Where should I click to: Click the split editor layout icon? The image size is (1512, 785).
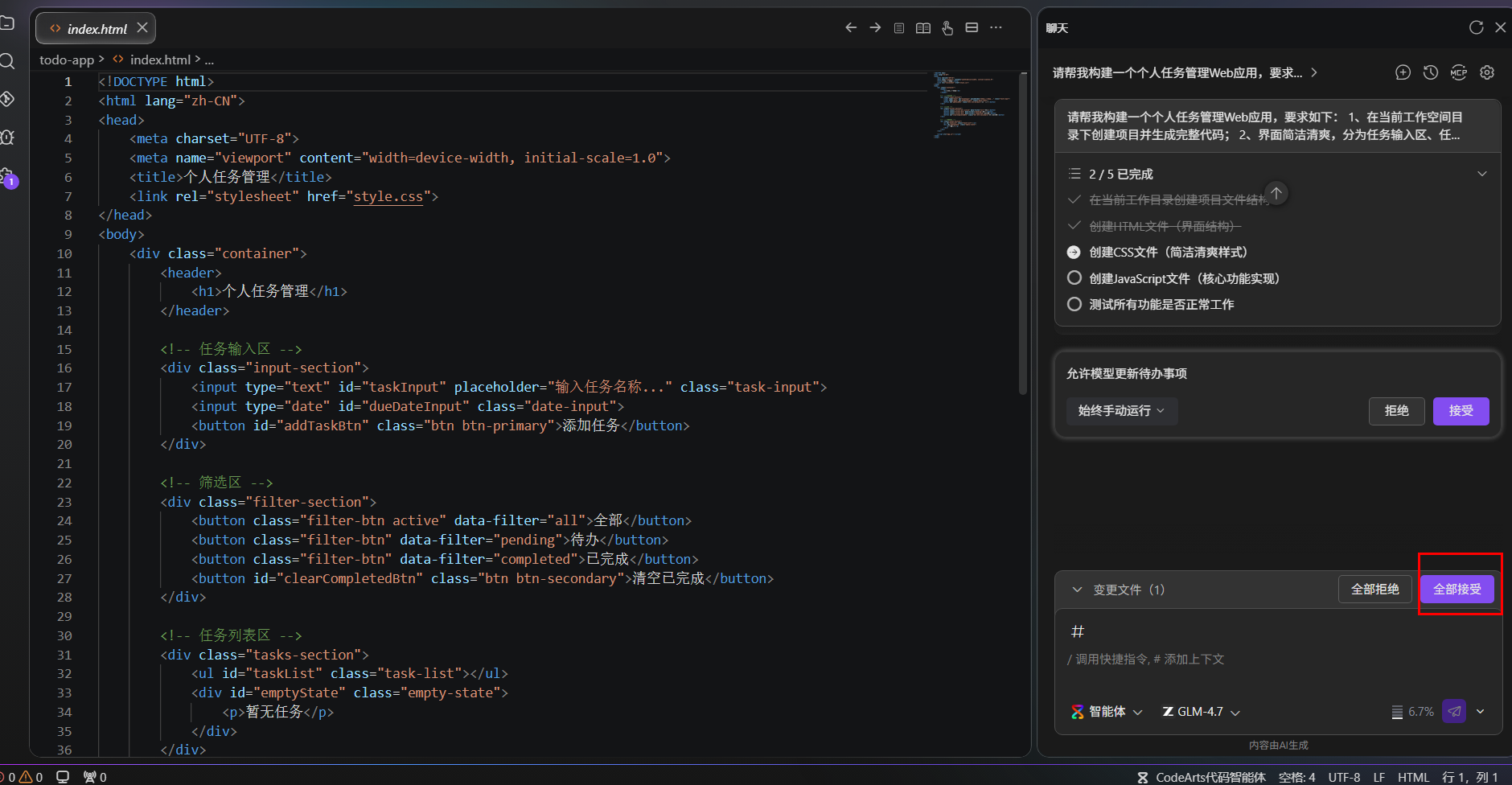point(972,27)
